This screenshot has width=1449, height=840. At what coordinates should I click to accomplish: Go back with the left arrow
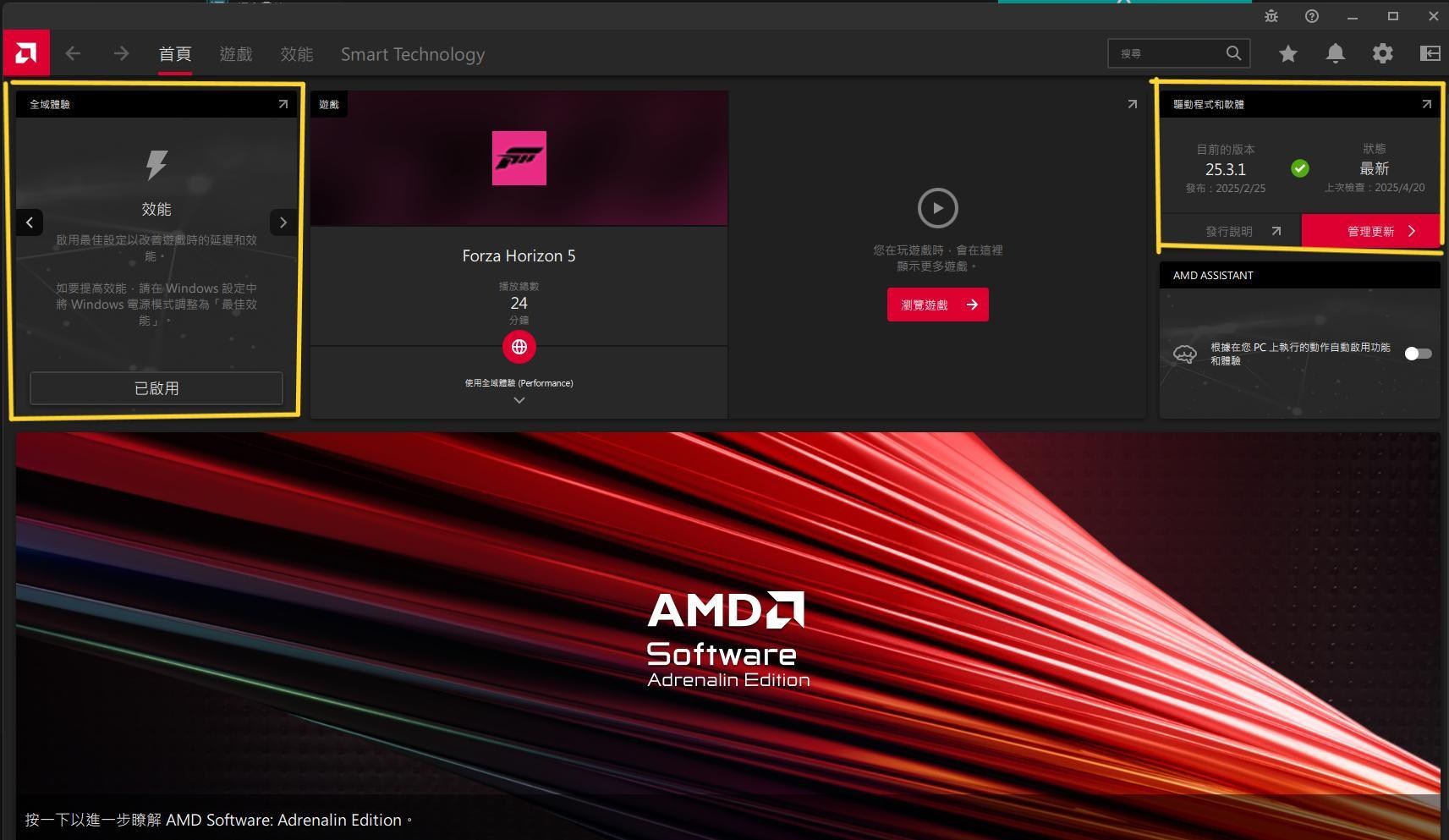73,53
